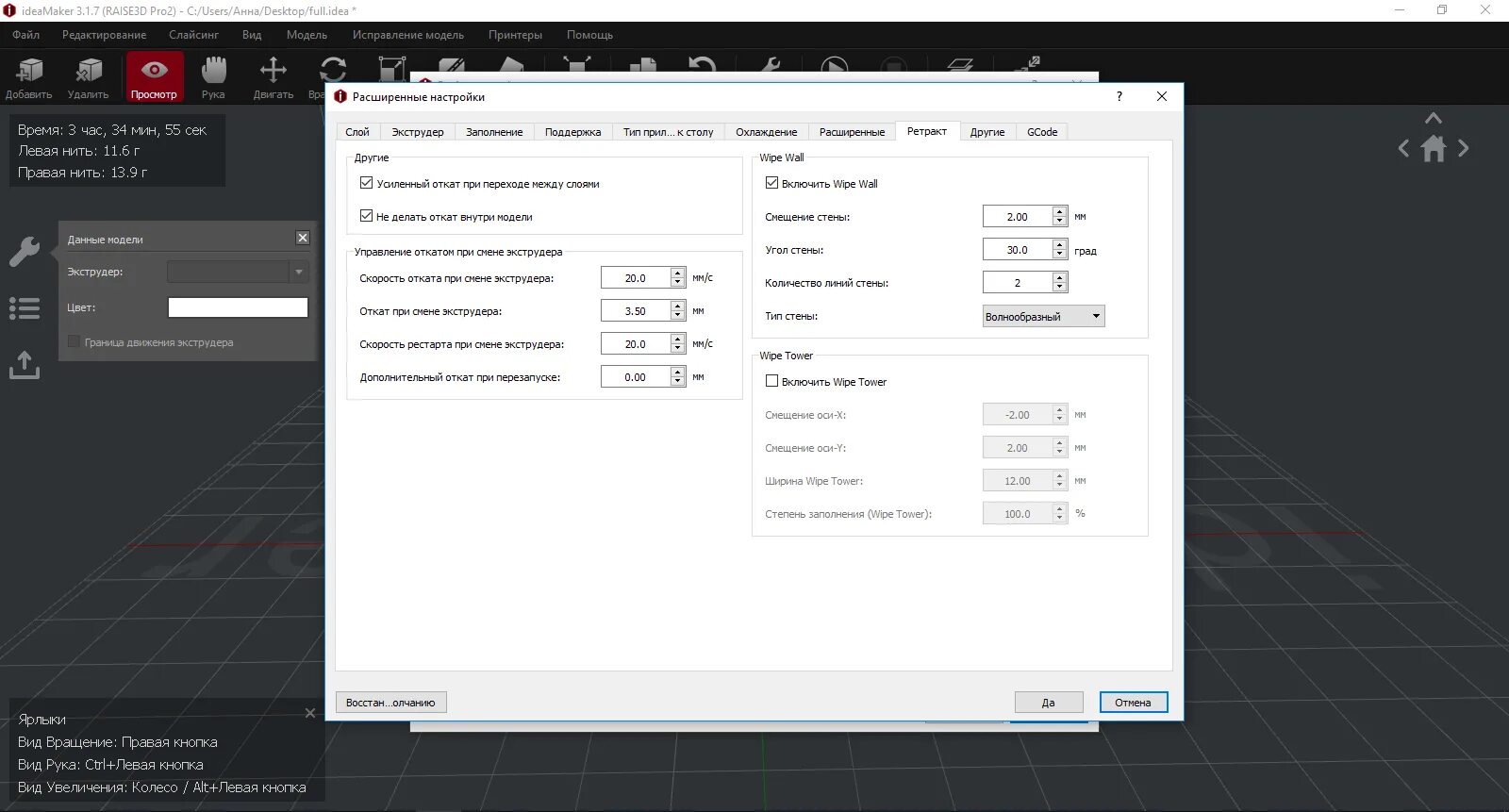Close the Данные модели panel
Viewport: 1509px width, 812px height.
[x=303, y=238]
